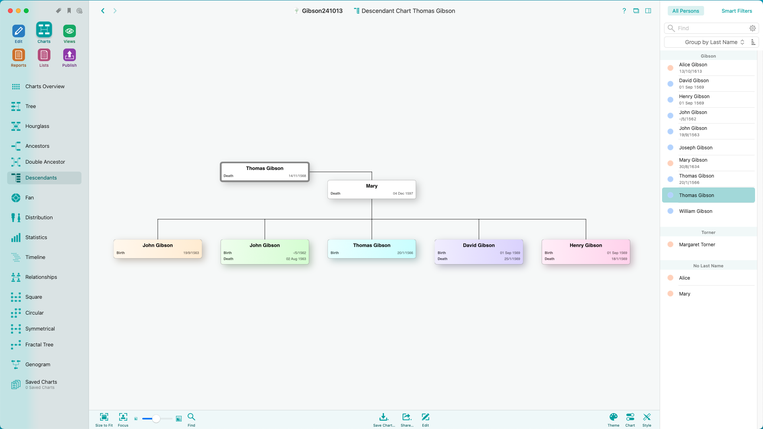Click the David Gibson chart box
This screenshot has width=763, height=429.
click(479, 251)
